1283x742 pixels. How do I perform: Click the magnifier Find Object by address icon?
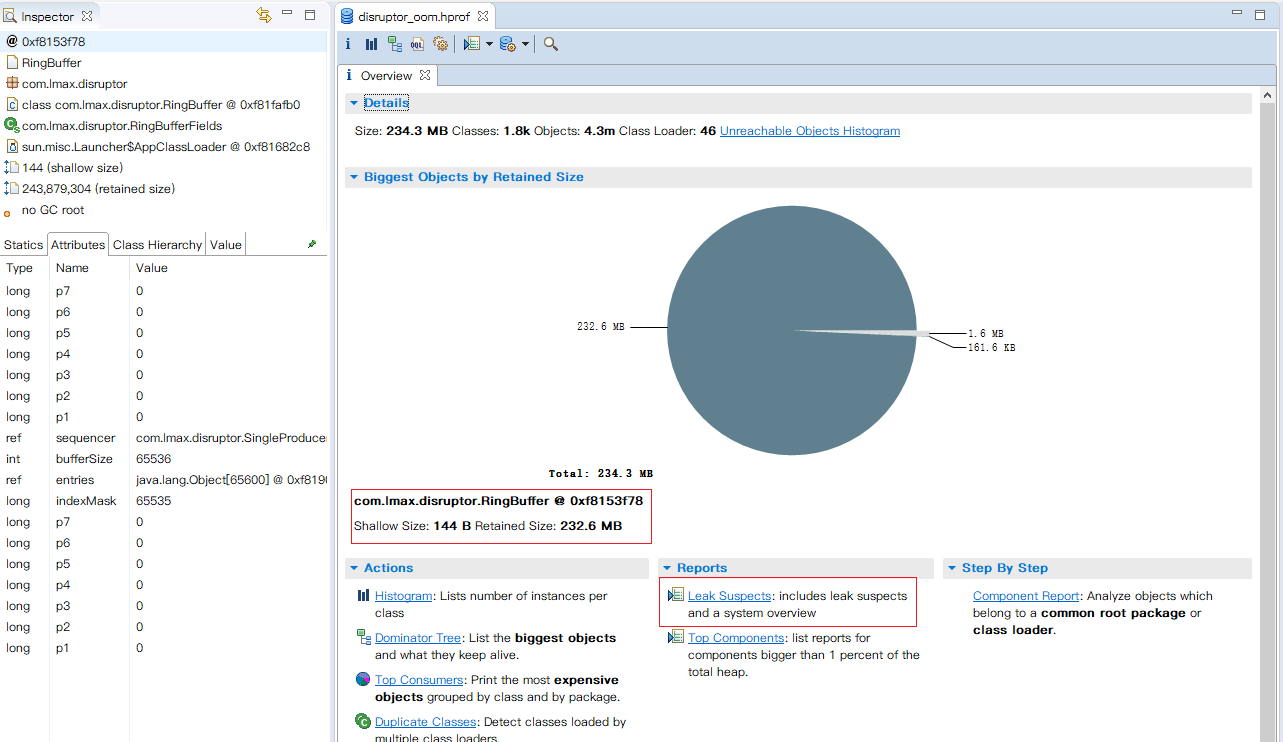tap(551, 44)
